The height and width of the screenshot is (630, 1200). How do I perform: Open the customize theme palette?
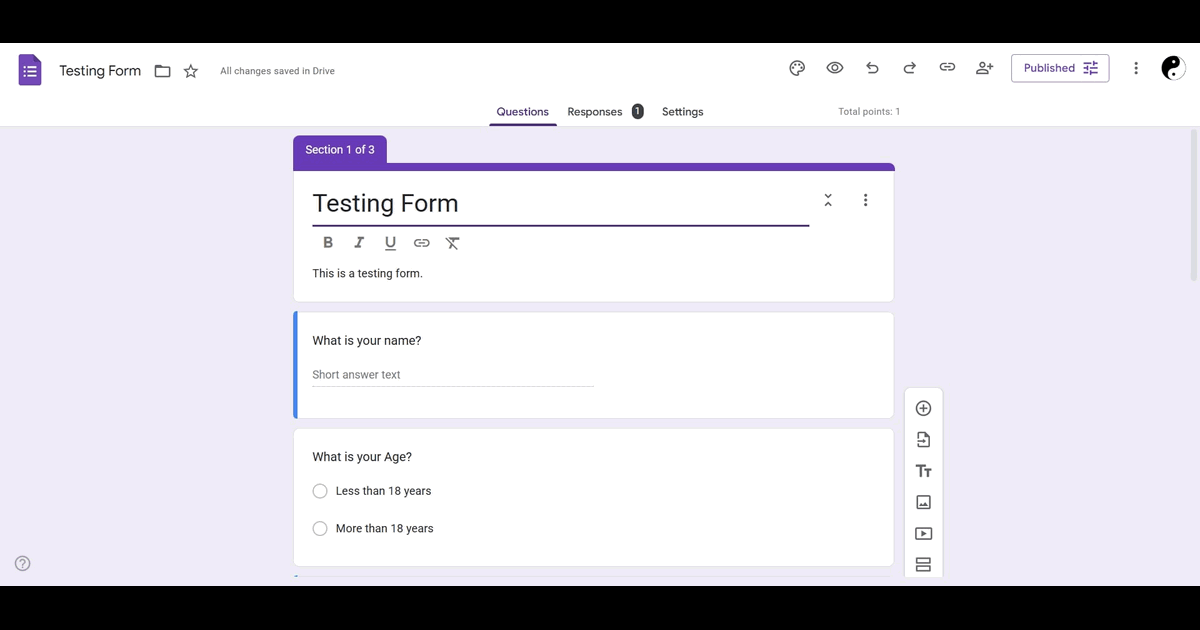click(x=797, y=68)
